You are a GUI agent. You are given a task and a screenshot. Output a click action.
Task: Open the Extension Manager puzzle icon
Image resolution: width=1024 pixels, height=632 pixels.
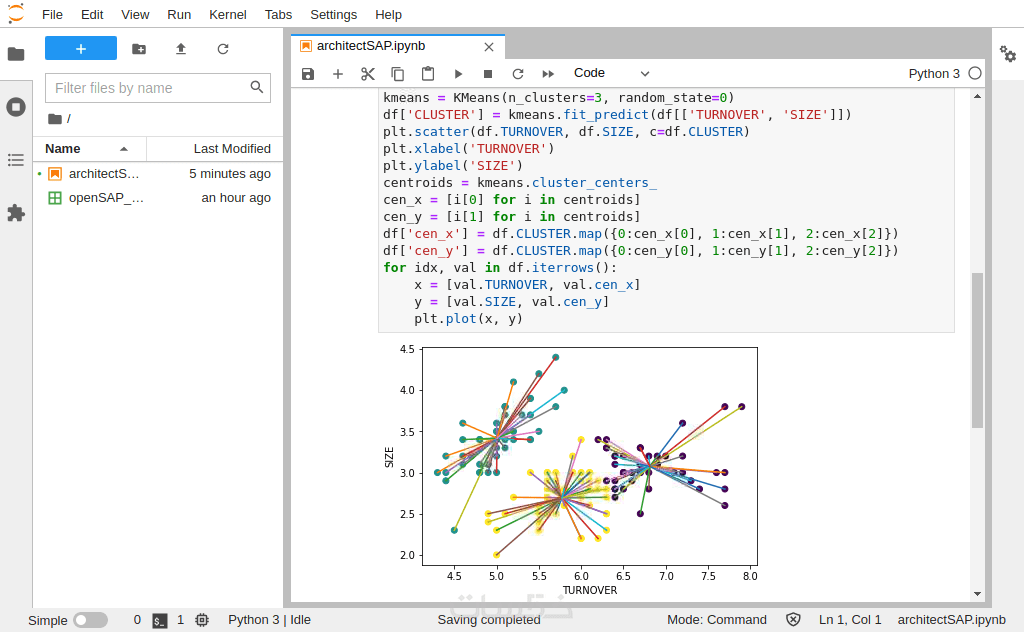point(16,213)
